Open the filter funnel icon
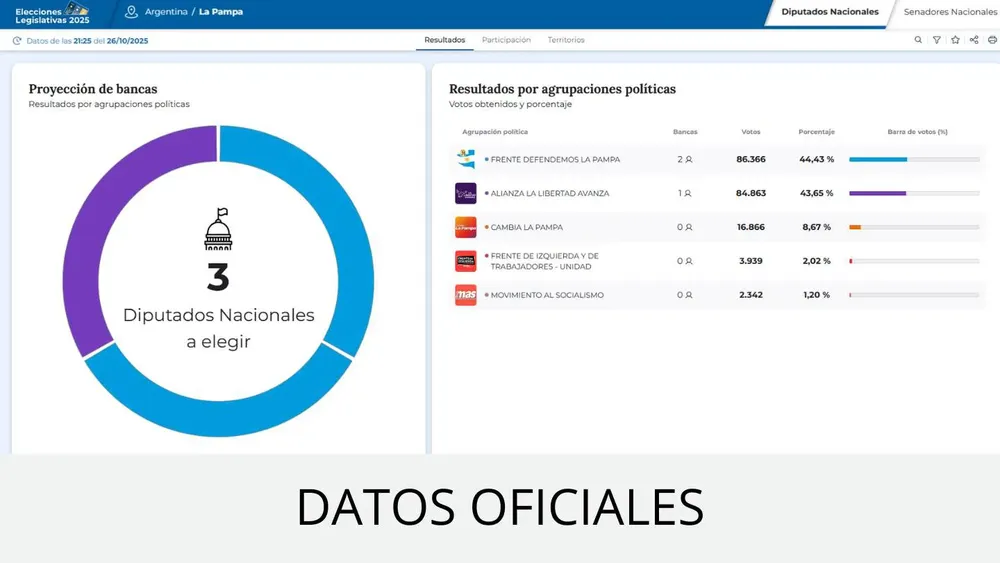This screenshot has width=1000, height=563. (937, 40)
